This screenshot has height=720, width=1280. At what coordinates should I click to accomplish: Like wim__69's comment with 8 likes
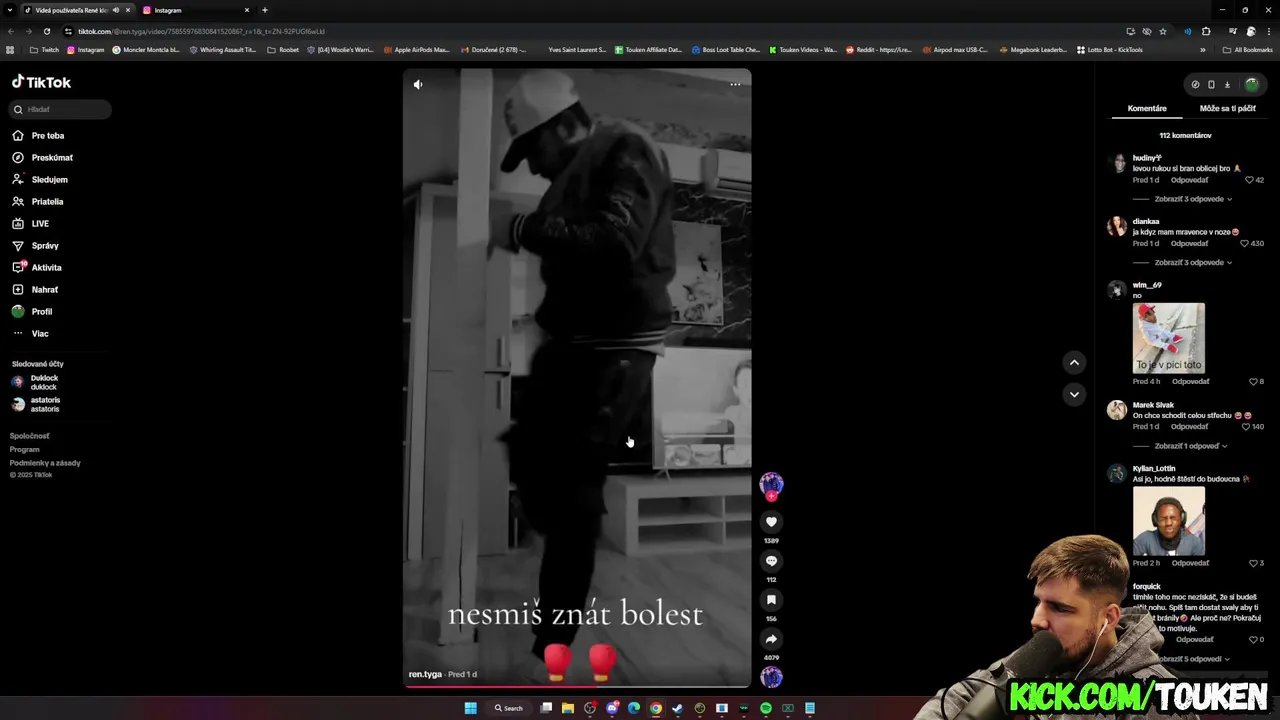1256,381
